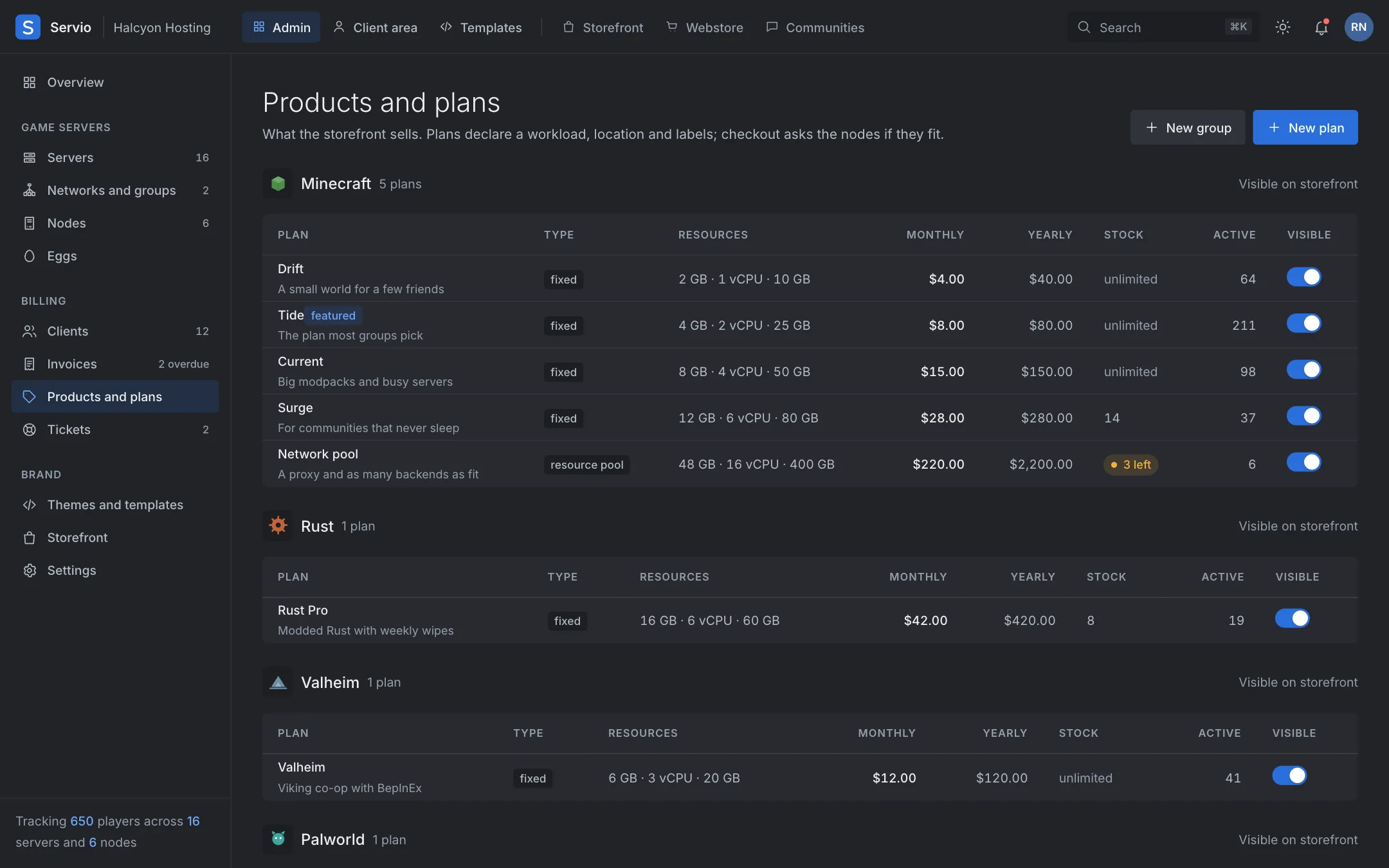
Task: Click the Eggs icon in sidebar
Action: point(29,256)
